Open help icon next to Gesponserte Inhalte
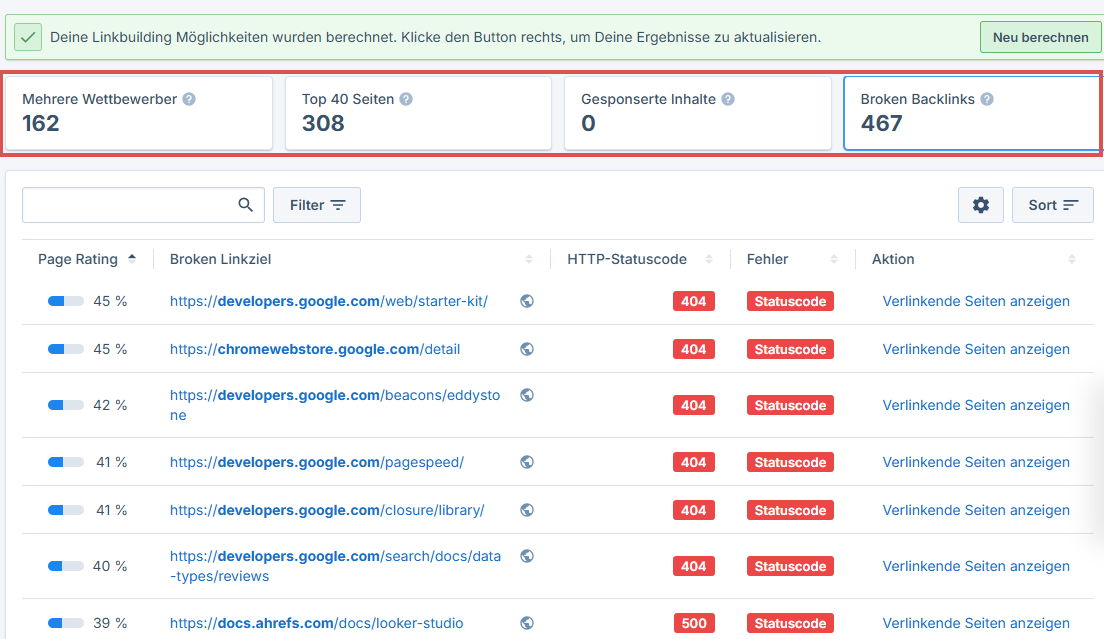1104x639 pixels. click(728, 99)
